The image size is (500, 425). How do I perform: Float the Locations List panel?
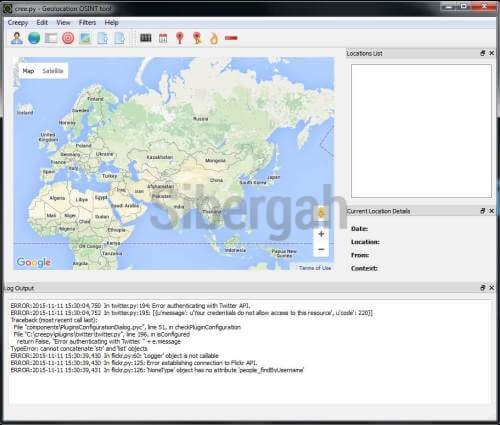point(483,53)
